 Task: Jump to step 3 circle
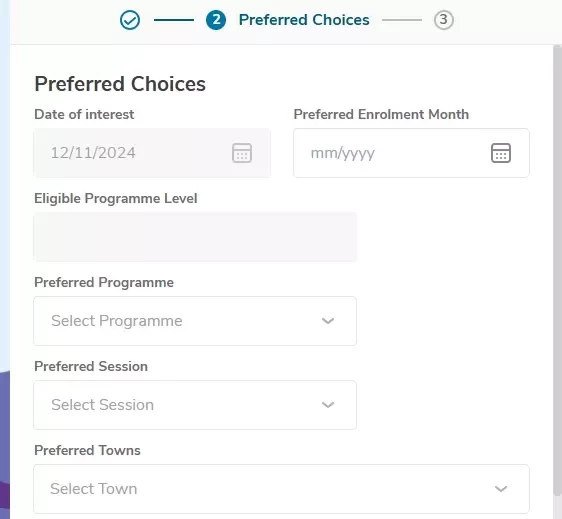tap(444, 20)
